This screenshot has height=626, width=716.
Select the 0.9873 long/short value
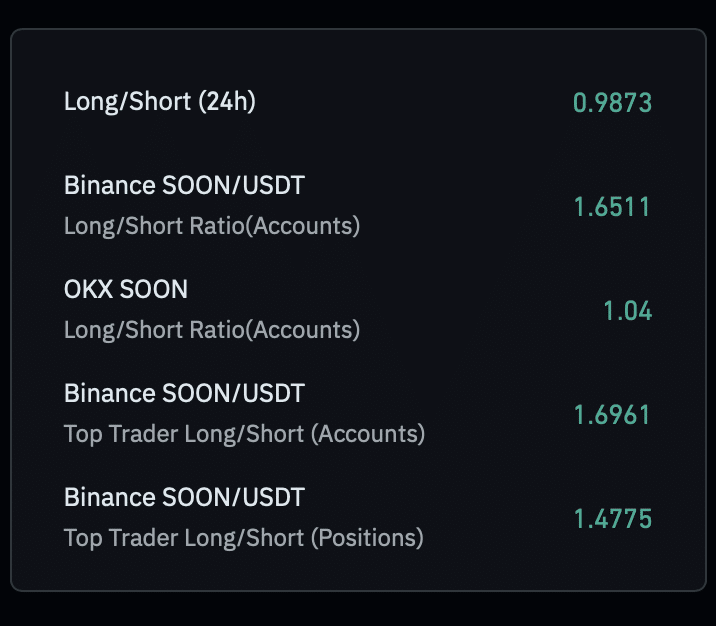point(612,102)
